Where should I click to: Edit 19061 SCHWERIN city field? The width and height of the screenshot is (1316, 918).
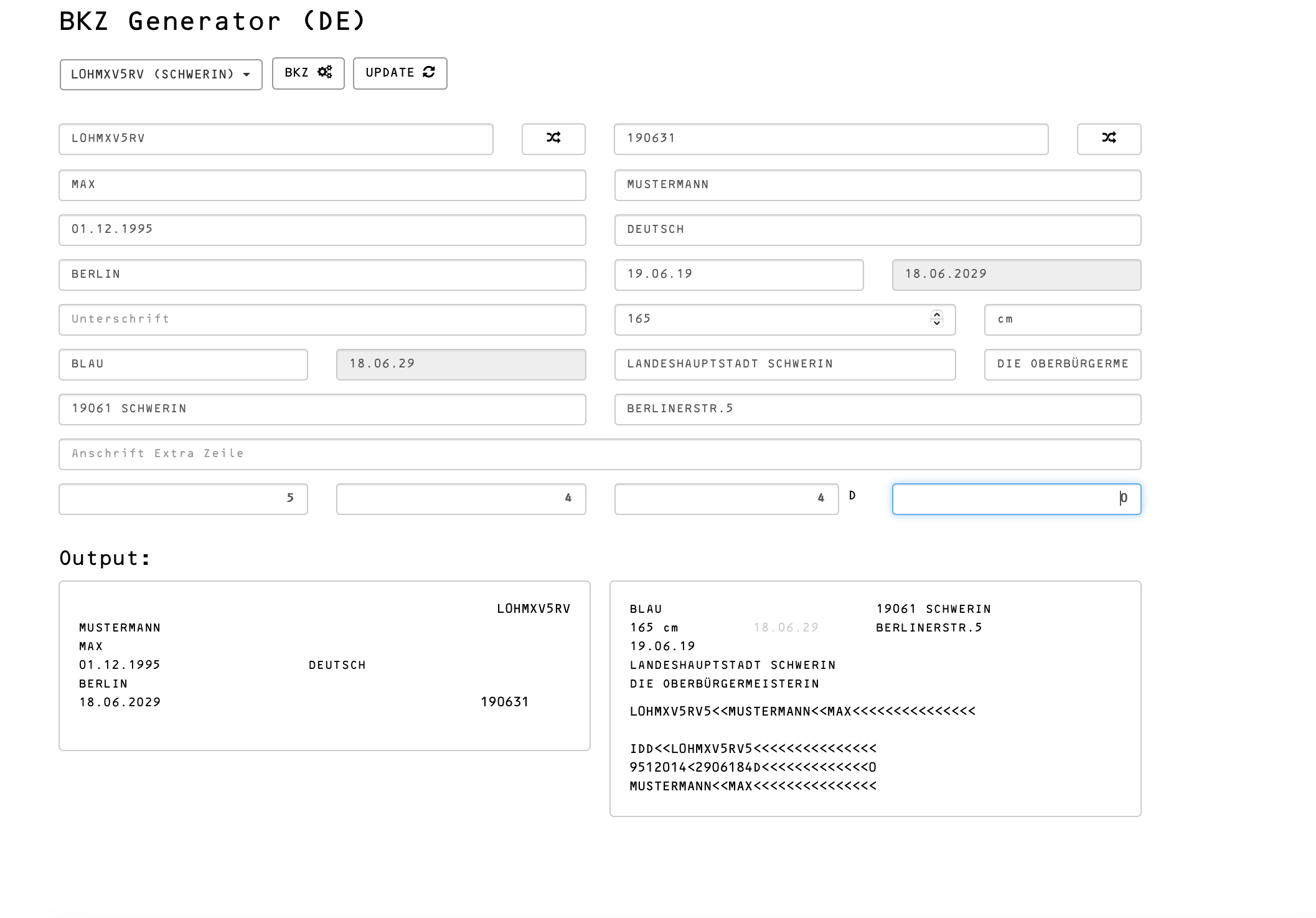tap(322, 409)
